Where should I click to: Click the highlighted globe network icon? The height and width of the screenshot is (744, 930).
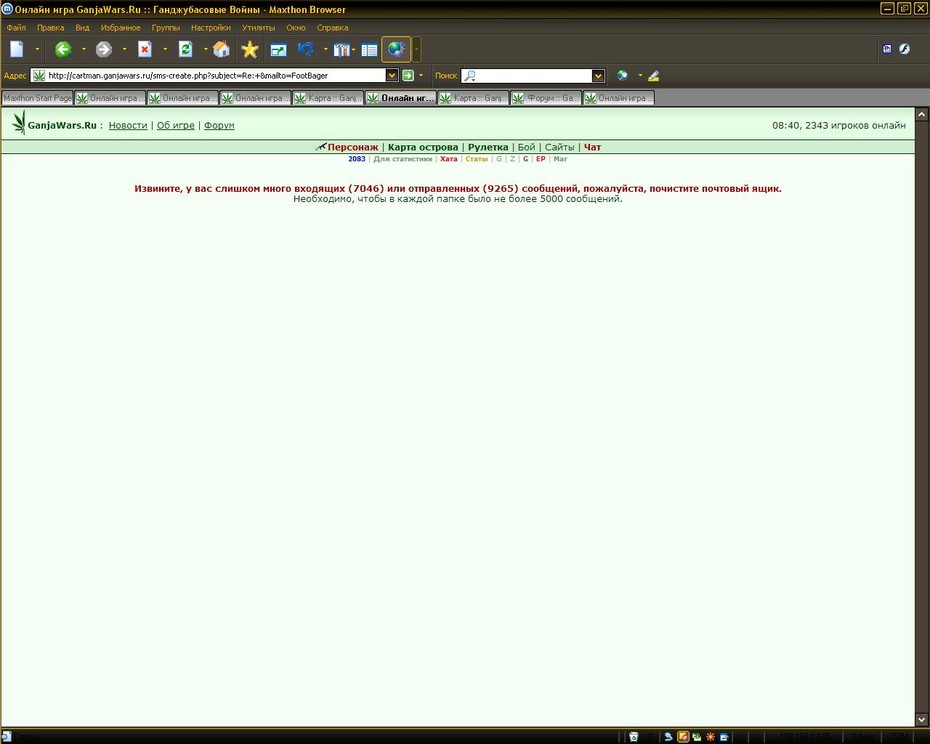click(x=396, y=49)
